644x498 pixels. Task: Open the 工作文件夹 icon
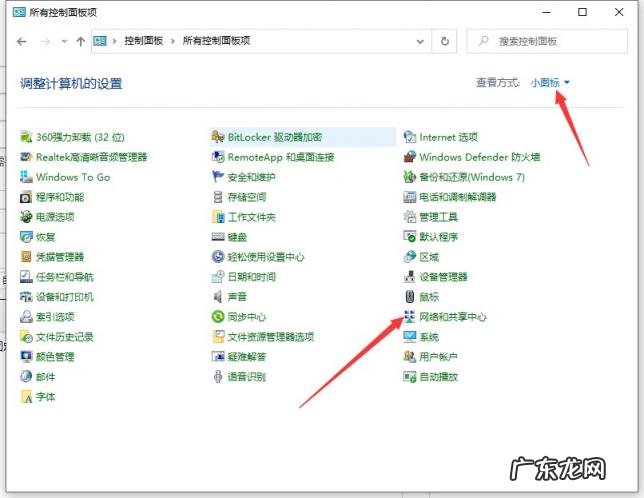[218, 217]
